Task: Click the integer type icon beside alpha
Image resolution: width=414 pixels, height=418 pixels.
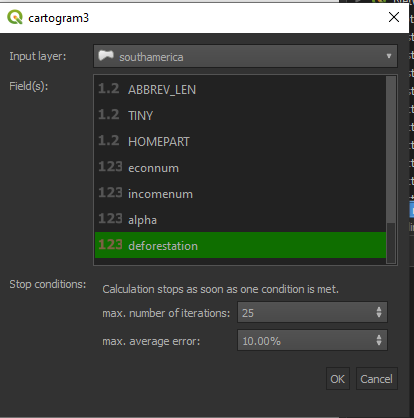Action: (110, 219)
